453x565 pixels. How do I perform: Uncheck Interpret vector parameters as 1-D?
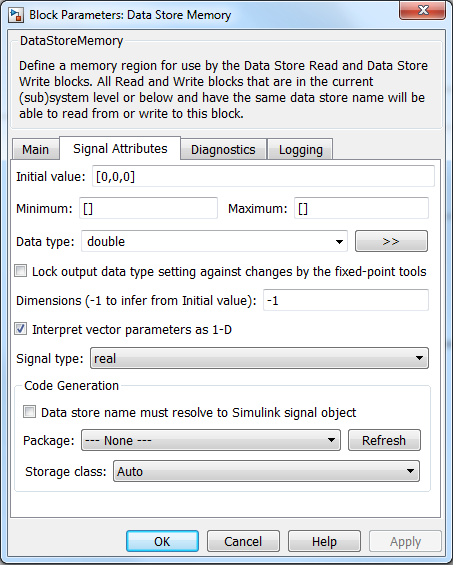pyautogui.click(x=21, y=329)
